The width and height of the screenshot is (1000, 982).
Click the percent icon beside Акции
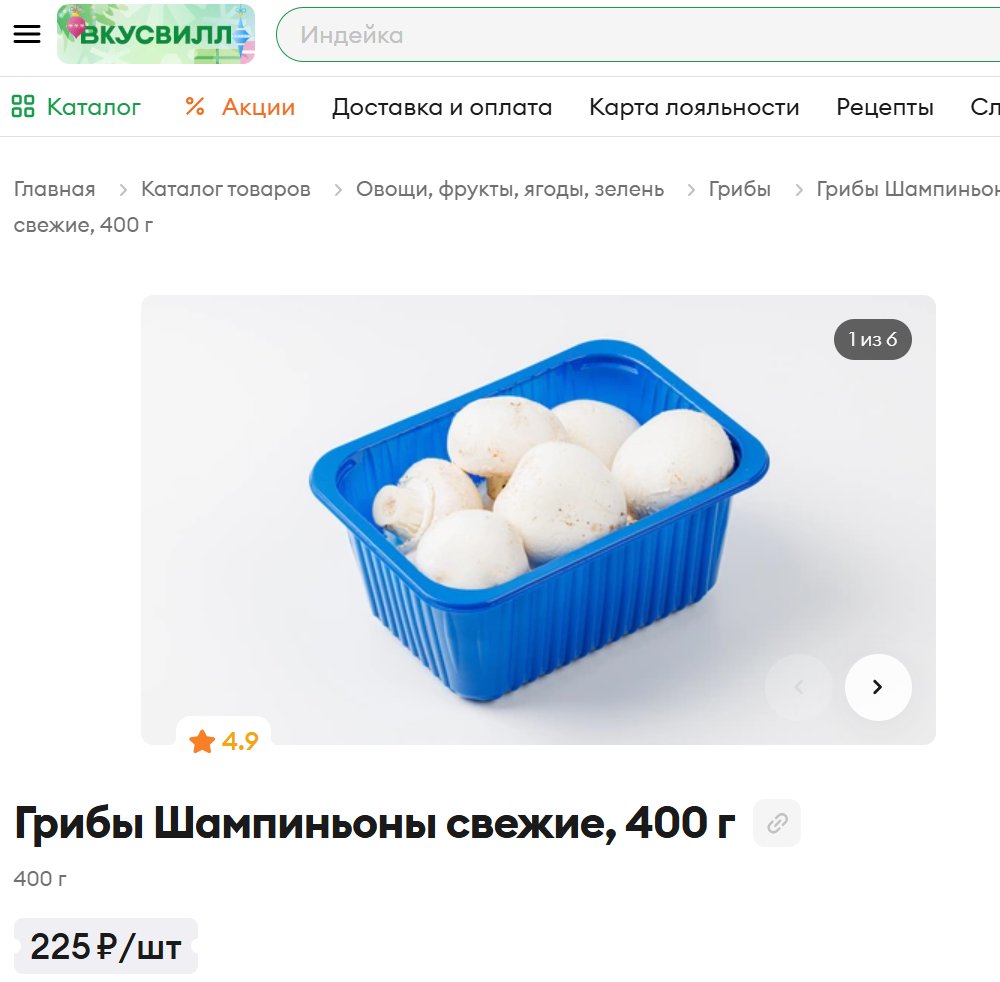point(195,106)
